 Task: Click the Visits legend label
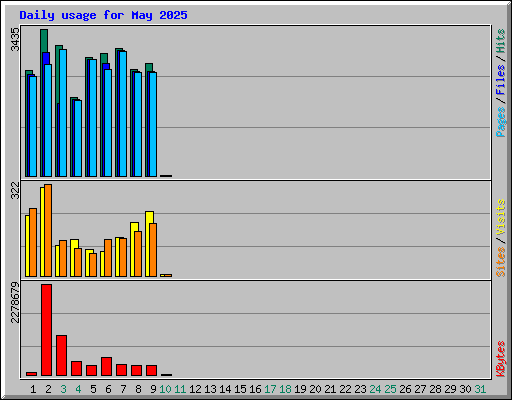(500, 217)
